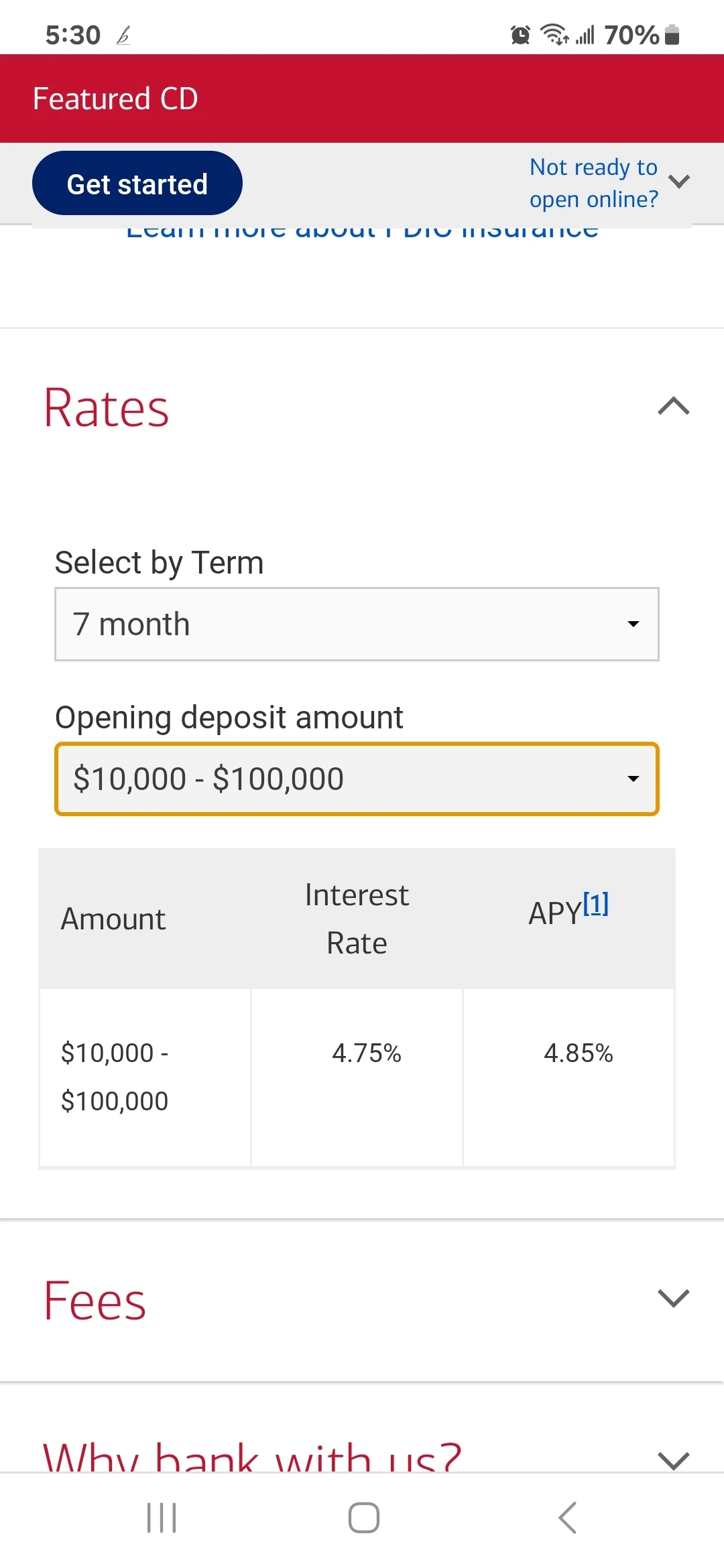Tap the APY footnote [1] link
The image size is (724, 1568).
tap(595, 904)
